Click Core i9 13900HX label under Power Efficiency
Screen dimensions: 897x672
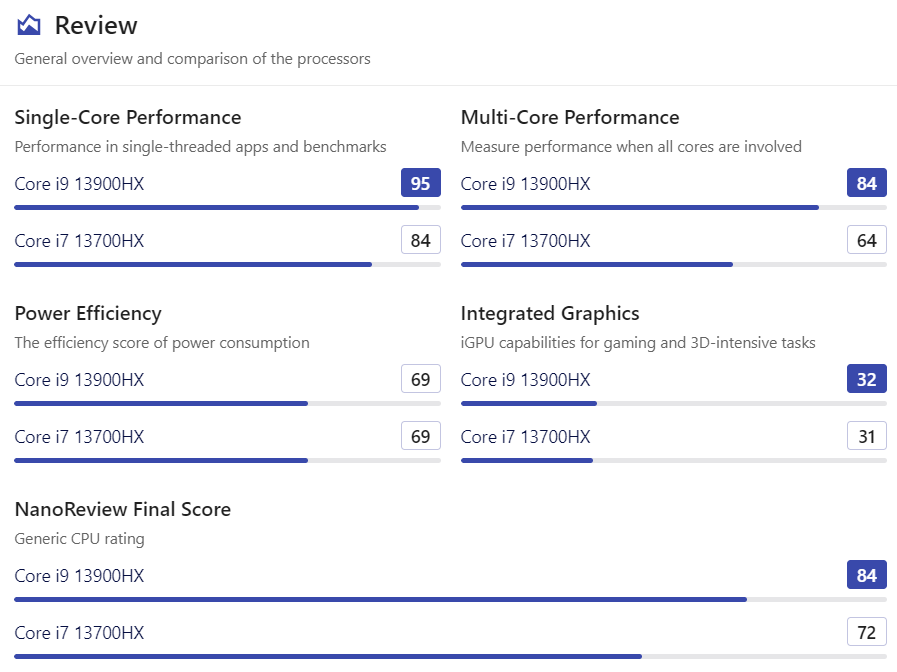pos(80,380)
